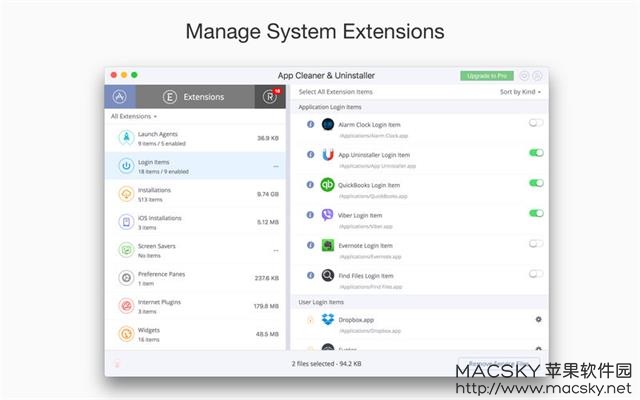This screenshot has height=400, width=640.
Task: Open settings gear for Dropbox.app
Action: coord(538,319)
